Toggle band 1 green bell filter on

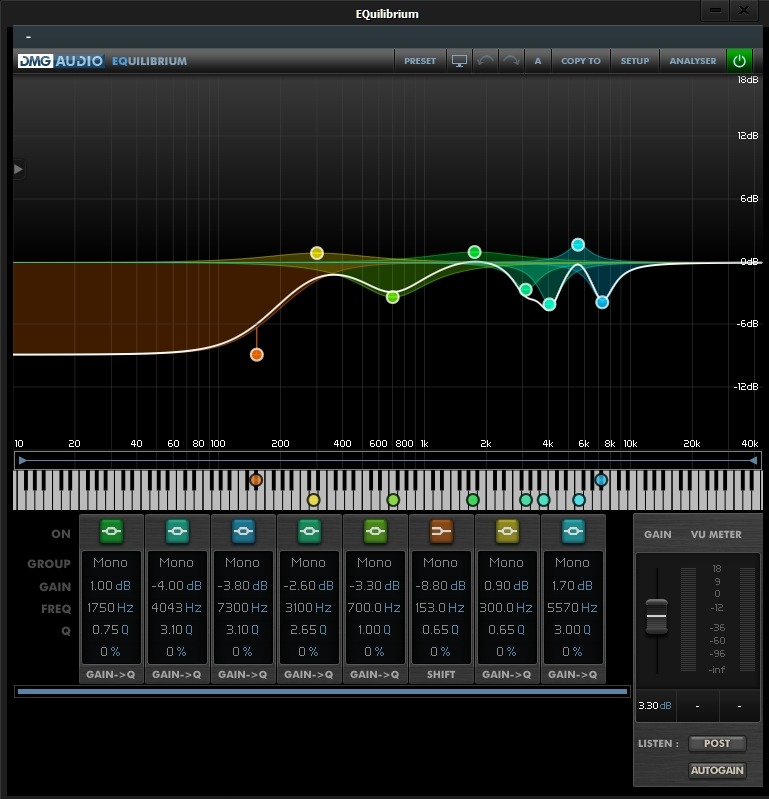pyautogui.click(x=111, y=531)
